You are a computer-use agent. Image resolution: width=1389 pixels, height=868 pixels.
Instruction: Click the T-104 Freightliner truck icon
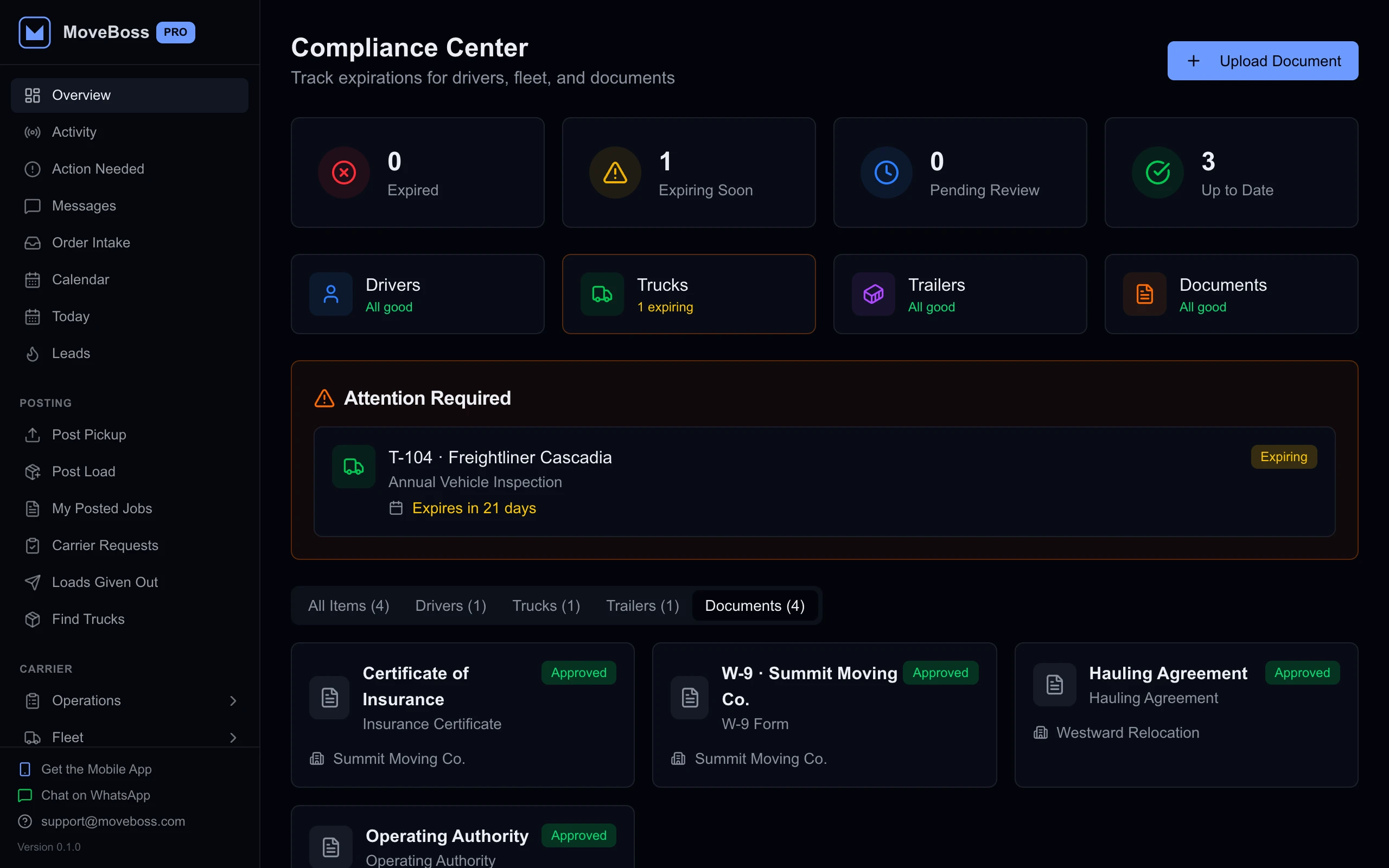[x=354, y=466]
